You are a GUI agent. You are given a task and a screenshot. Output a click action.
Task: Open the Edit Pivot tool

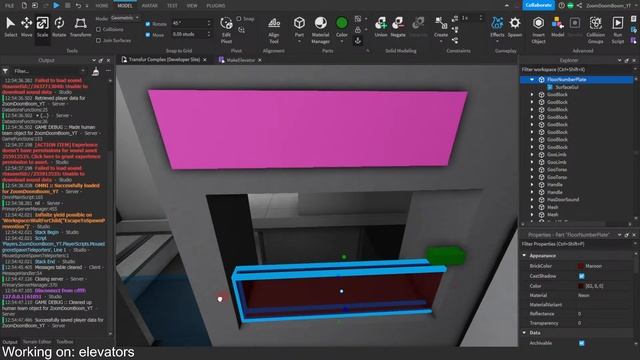(226, 30)
